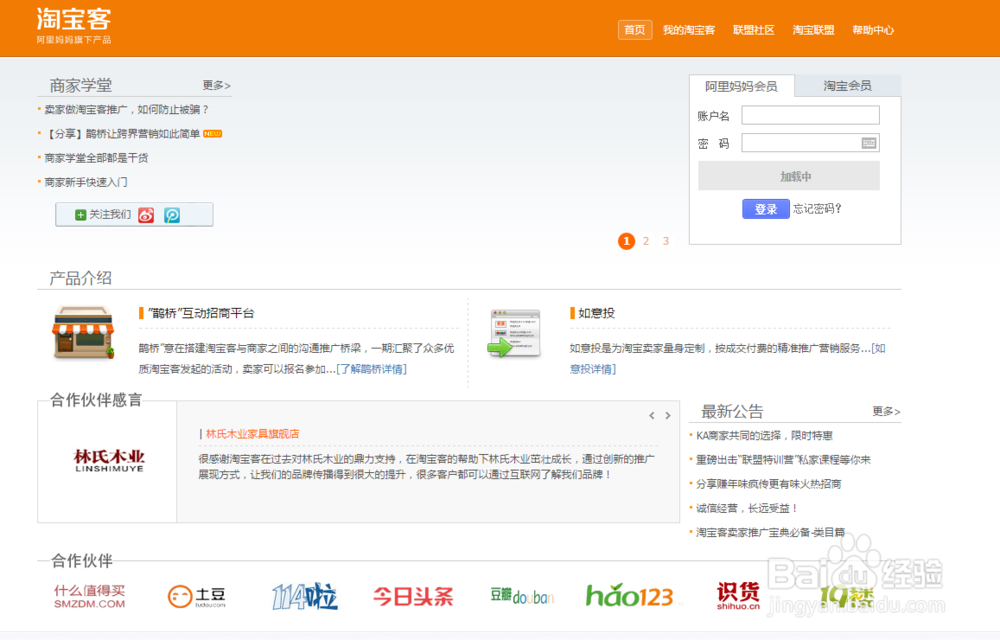Click the NEW badge beside 鹊桥 article
The width and height of the screenshot is (1000, 640).
tap(212, 134)
